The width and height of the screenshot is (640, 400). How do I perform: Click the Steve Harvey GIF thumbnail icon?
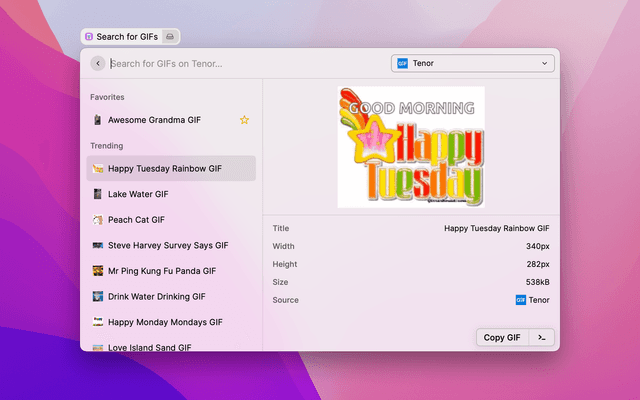(x=98, y=245)
